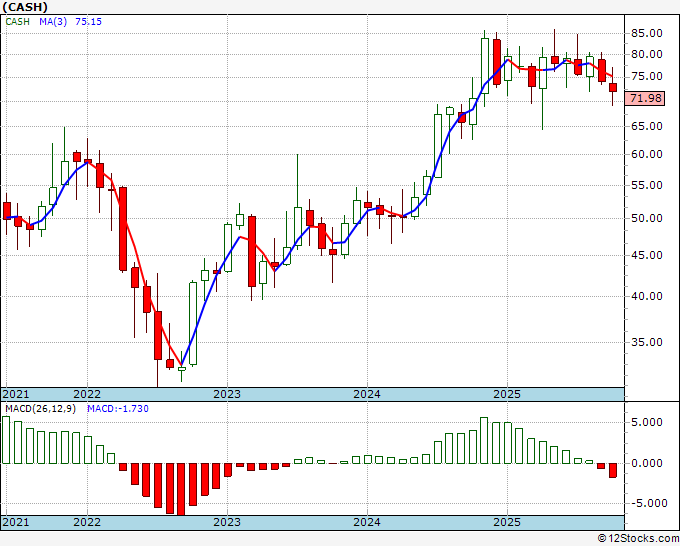The width and height of the screenshot is (680, 546).
Task: Click 2024 on the price chart timeline
Action: [367, 394]
